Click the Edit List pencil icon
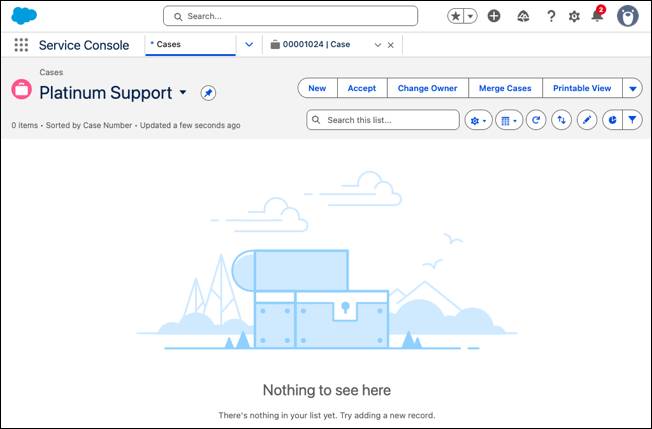This screenshot has width=652, height=429. (587, 121)
